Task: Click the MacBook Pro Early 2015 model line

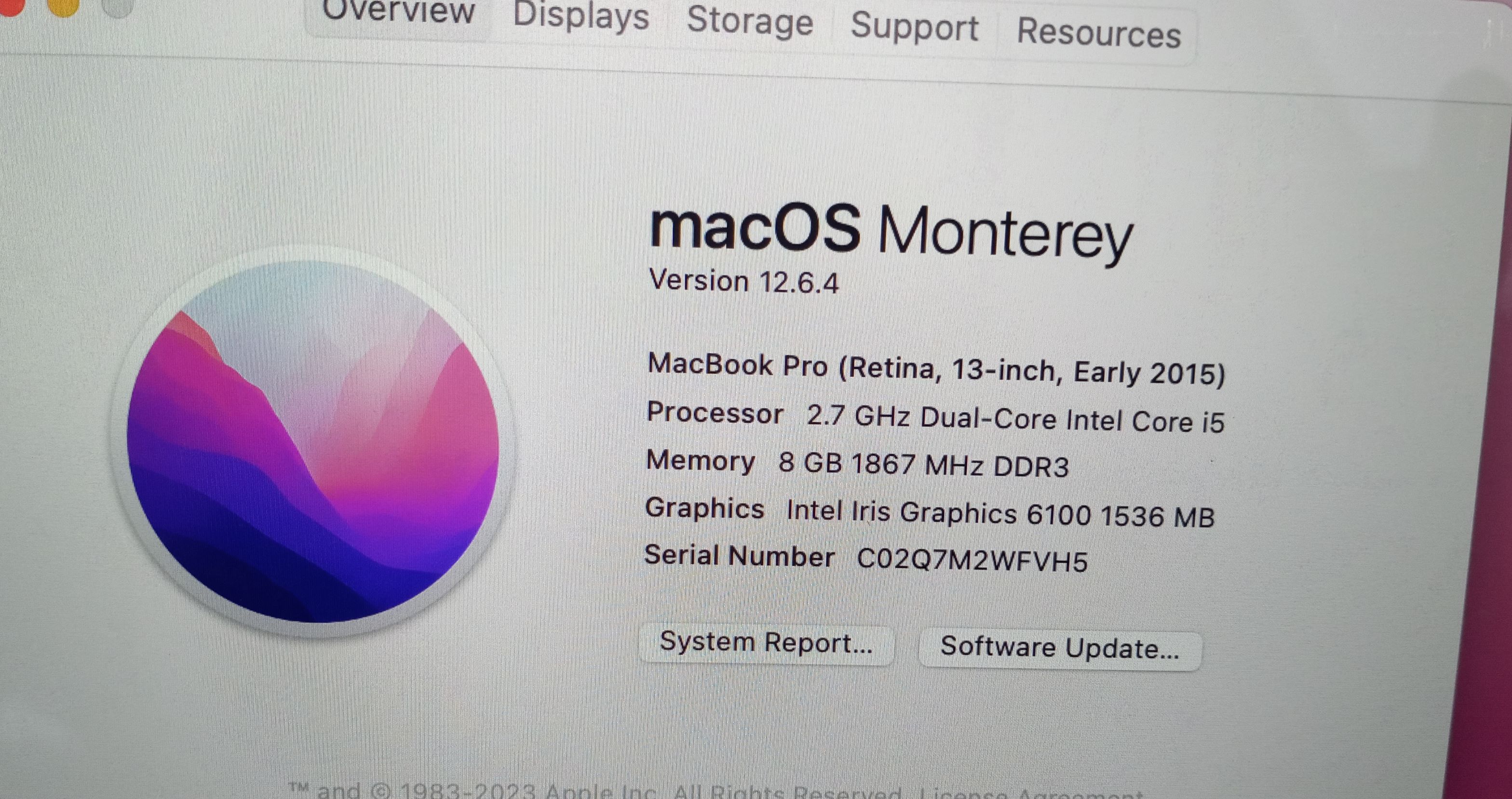Action: point(936,370)
